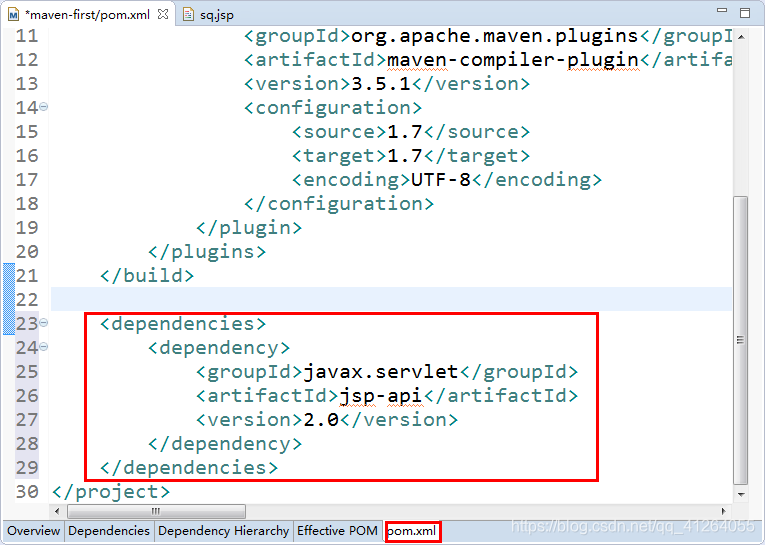Maximize the editor area
Viewport: 765px width, 545px height.
point(745,13)
